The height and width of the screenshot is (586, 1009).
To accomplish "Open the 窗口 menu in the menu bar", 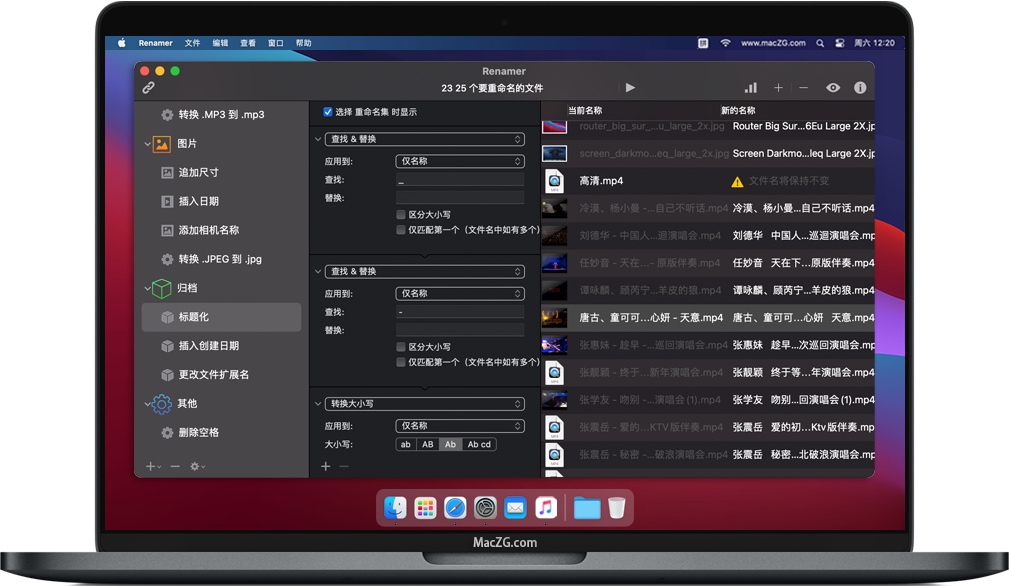I will [x=276, y=43].
